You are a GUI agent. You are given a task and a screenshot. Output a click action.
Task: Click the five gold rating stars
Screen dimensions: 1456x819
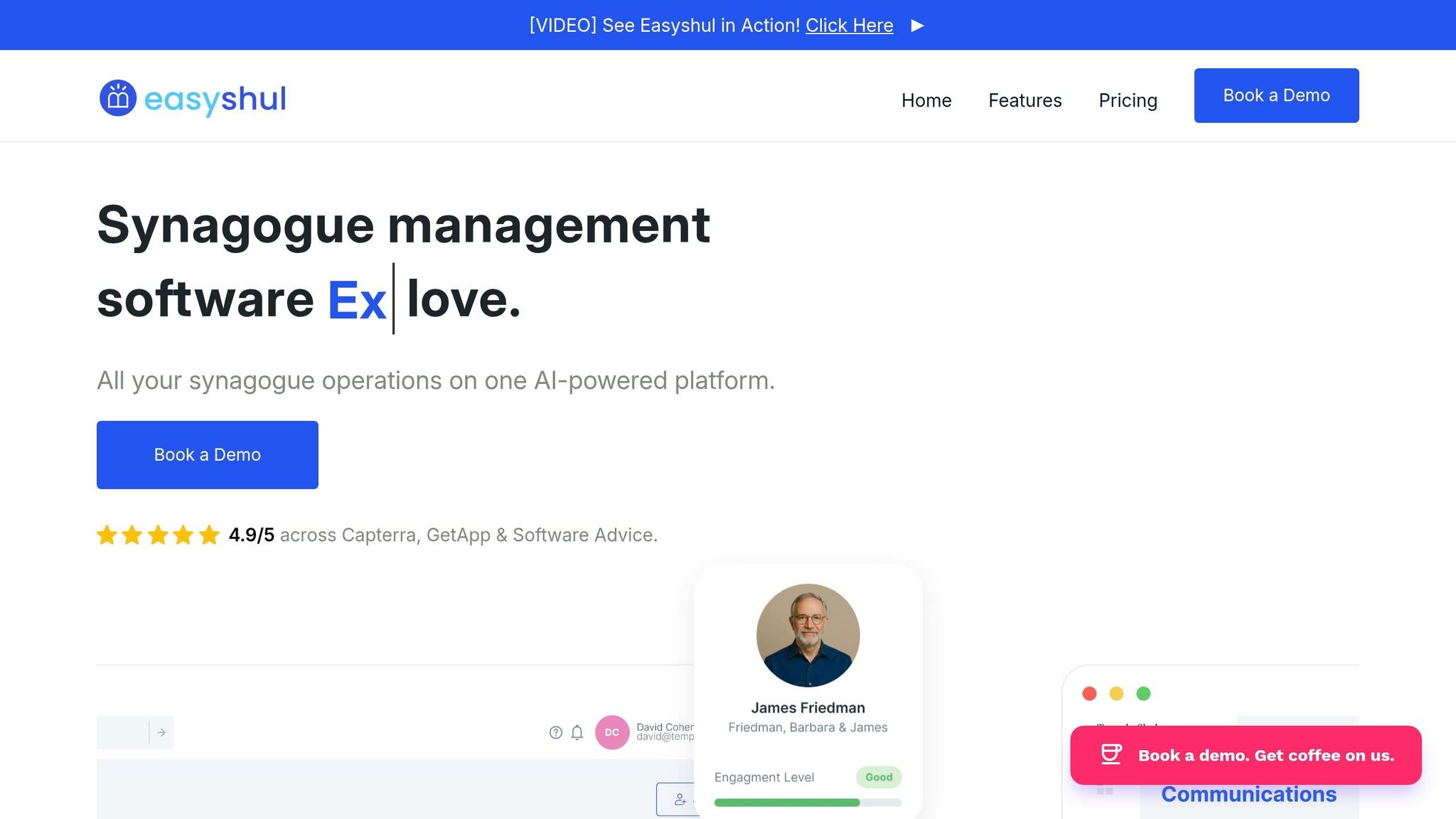(x=158, y=535)
